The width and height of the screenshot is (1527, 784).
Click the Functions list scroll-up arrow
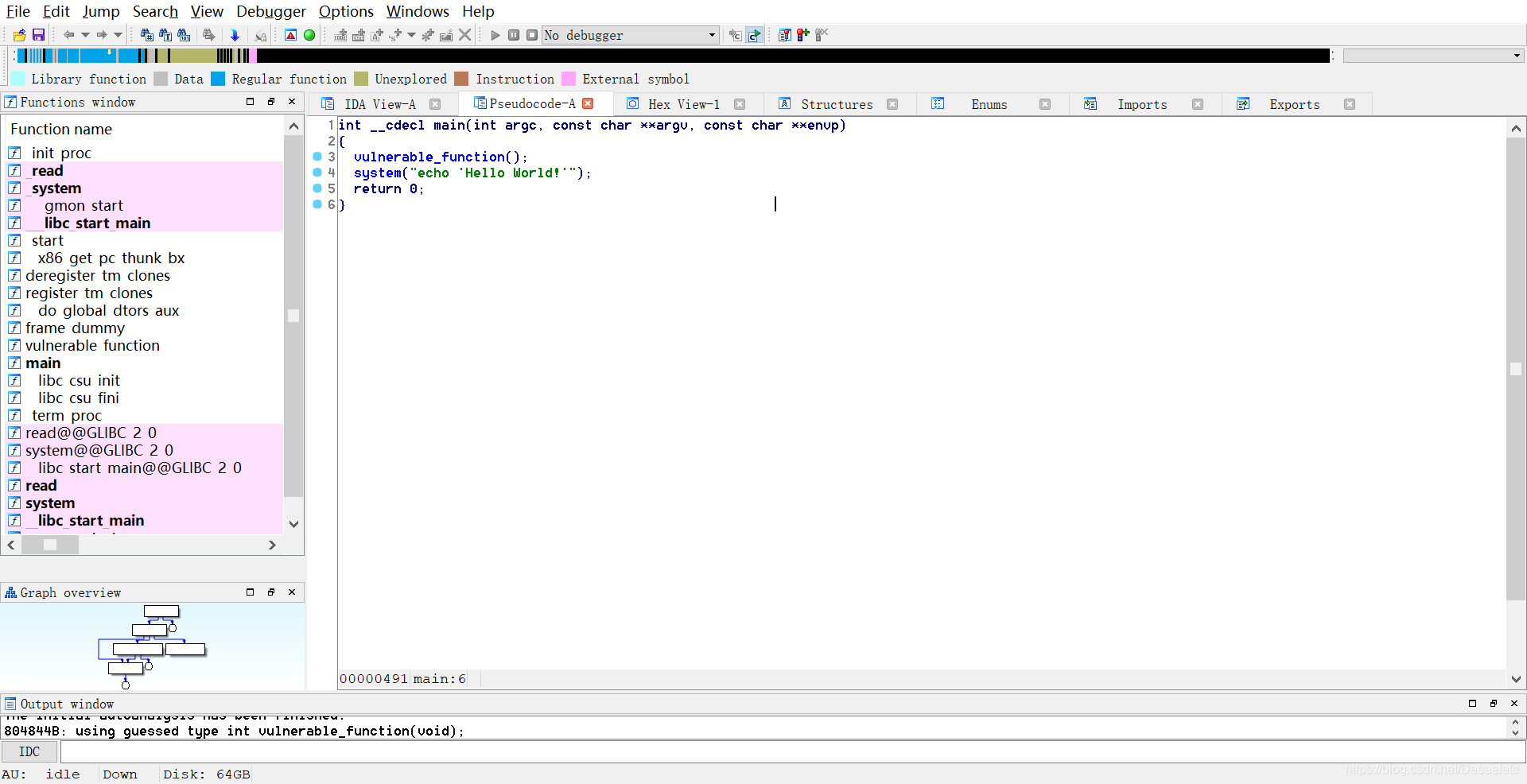coord(293,126)
